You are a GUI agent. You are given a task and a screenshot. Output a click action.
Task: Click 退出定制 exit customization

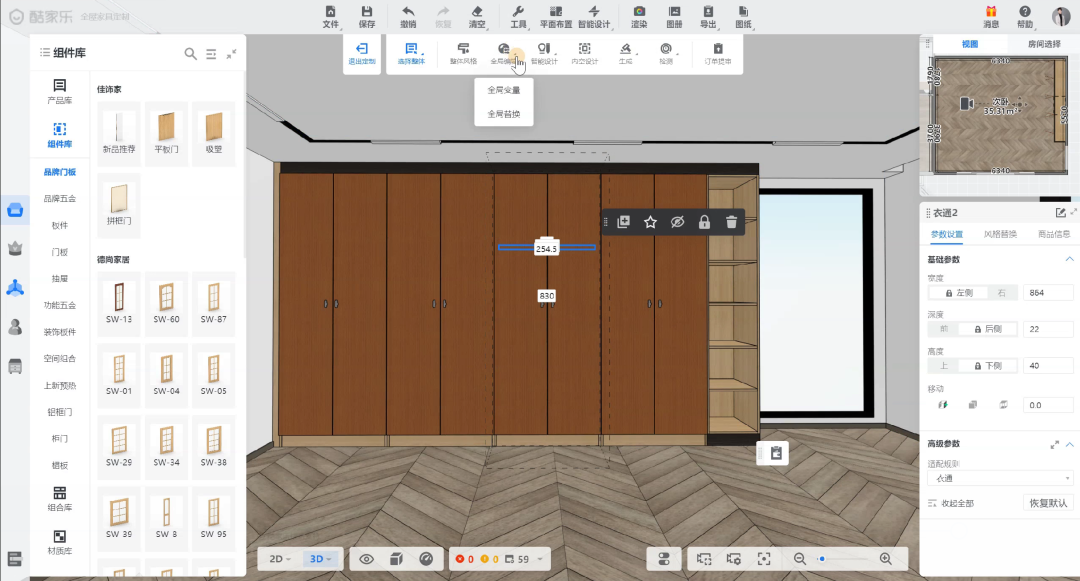(x=362, y=53)
